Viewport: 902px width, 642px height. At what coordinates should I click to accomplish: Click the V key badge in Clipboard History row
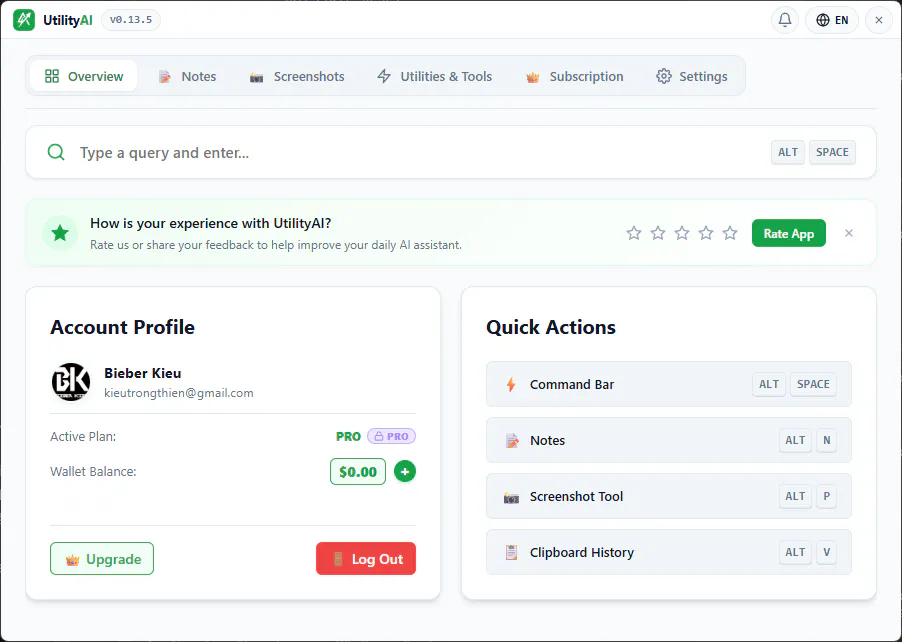pos(827,552)
